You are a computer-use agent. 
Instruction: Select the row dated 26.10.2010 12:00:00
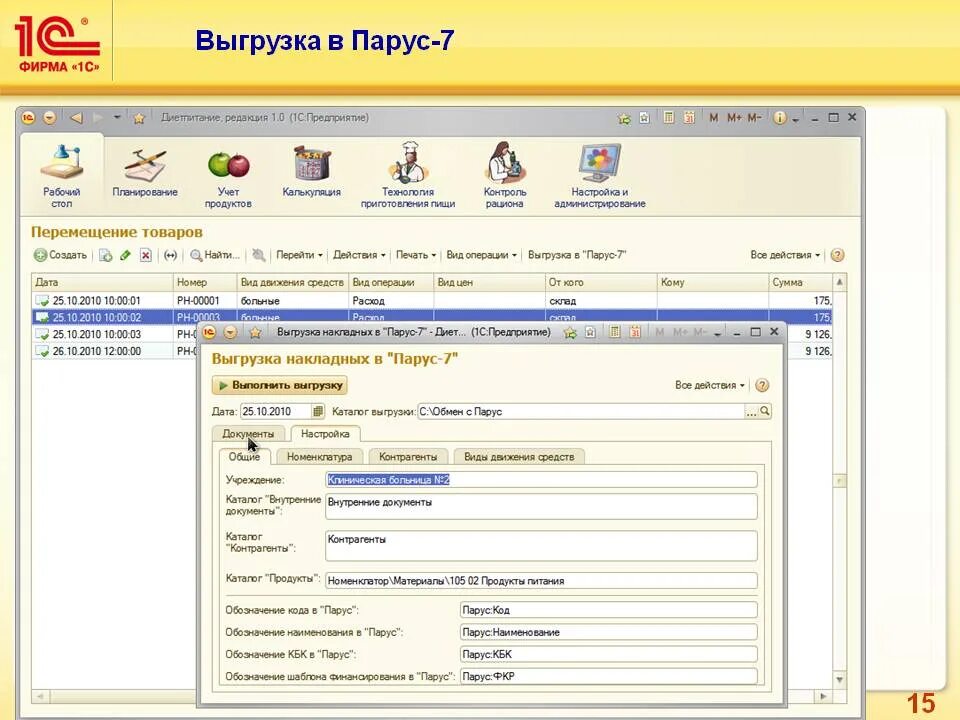coord(114,351)
